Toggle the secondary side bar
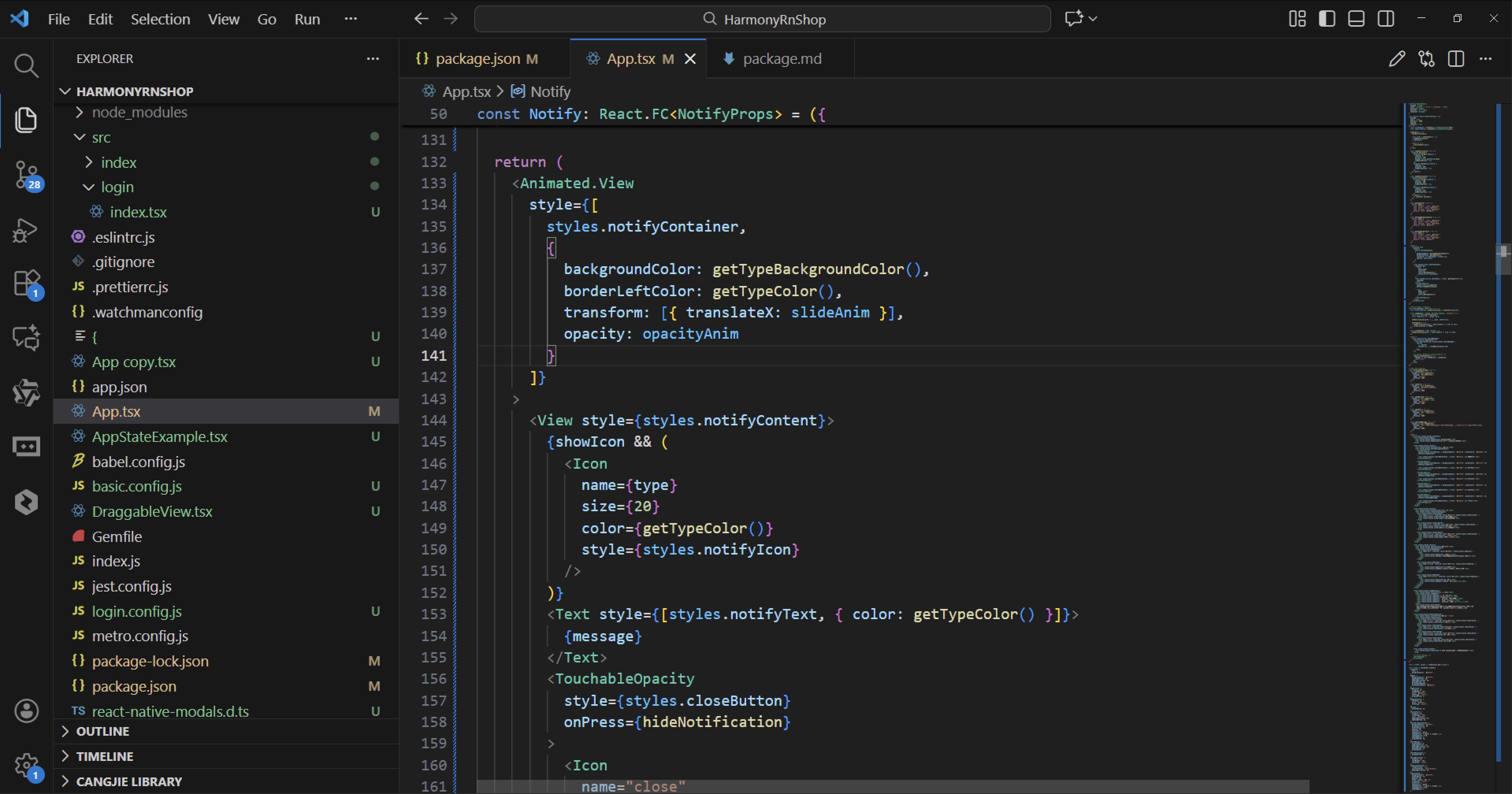The image size is (1512, 794). click(1386, 19)
